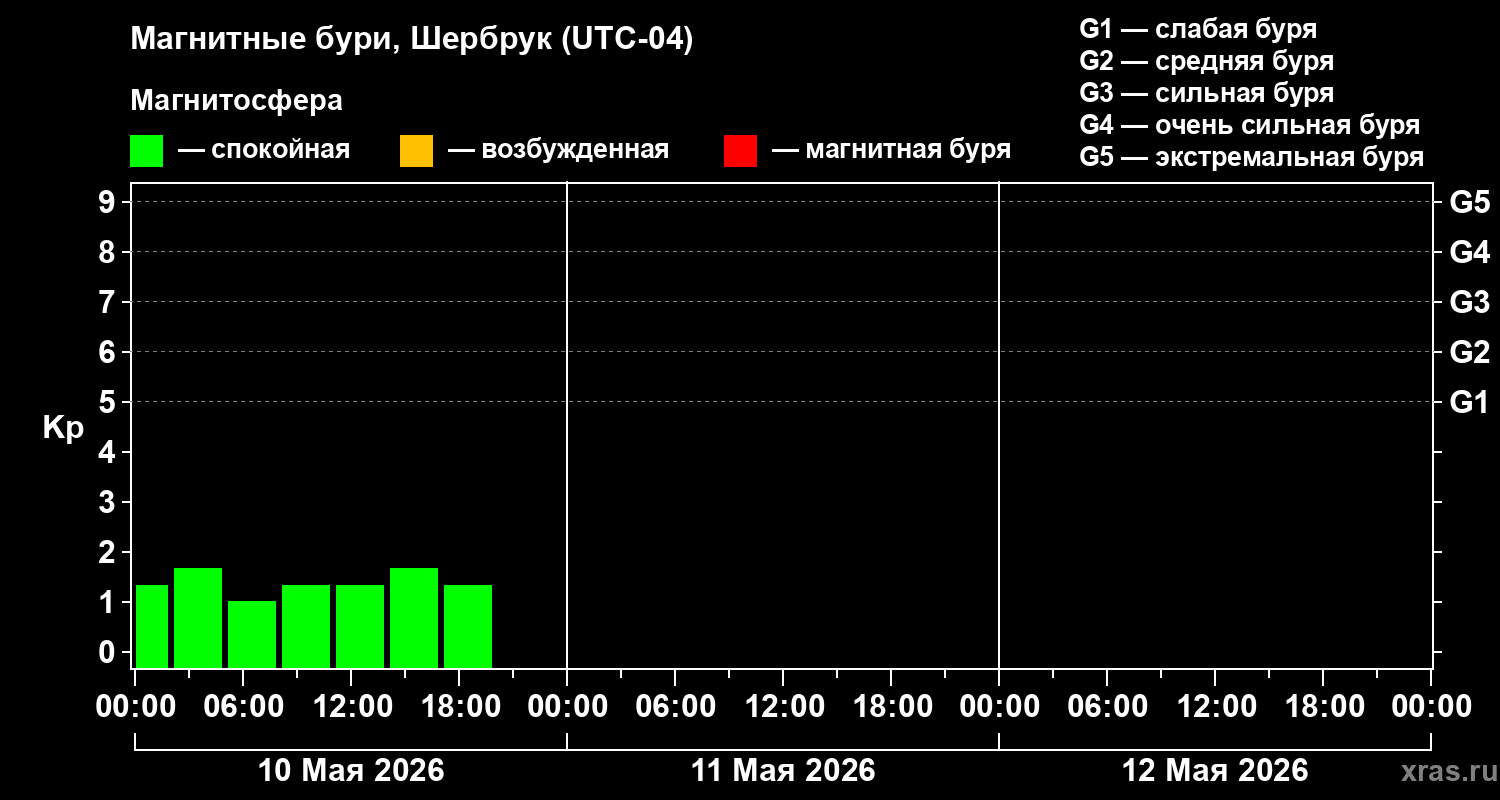Click the G5 storm level label on axis
The width and height of the screenshot is (1500, 800).
coord(1469,203)
